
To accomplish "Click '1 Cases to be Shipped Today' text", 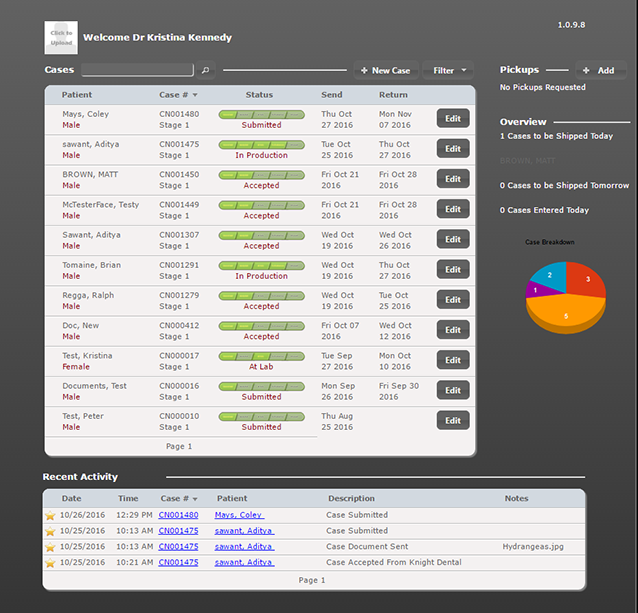I will point(556,136).
